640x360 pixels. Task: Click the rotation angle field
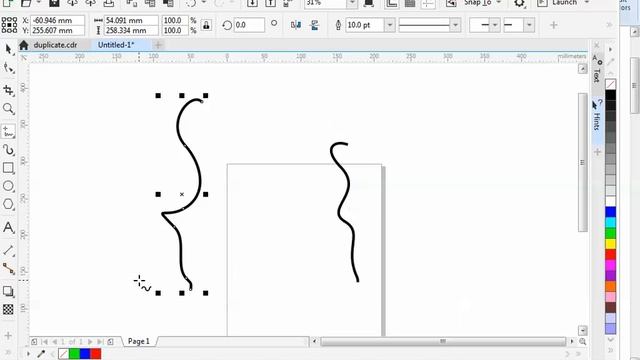(249, 25)
